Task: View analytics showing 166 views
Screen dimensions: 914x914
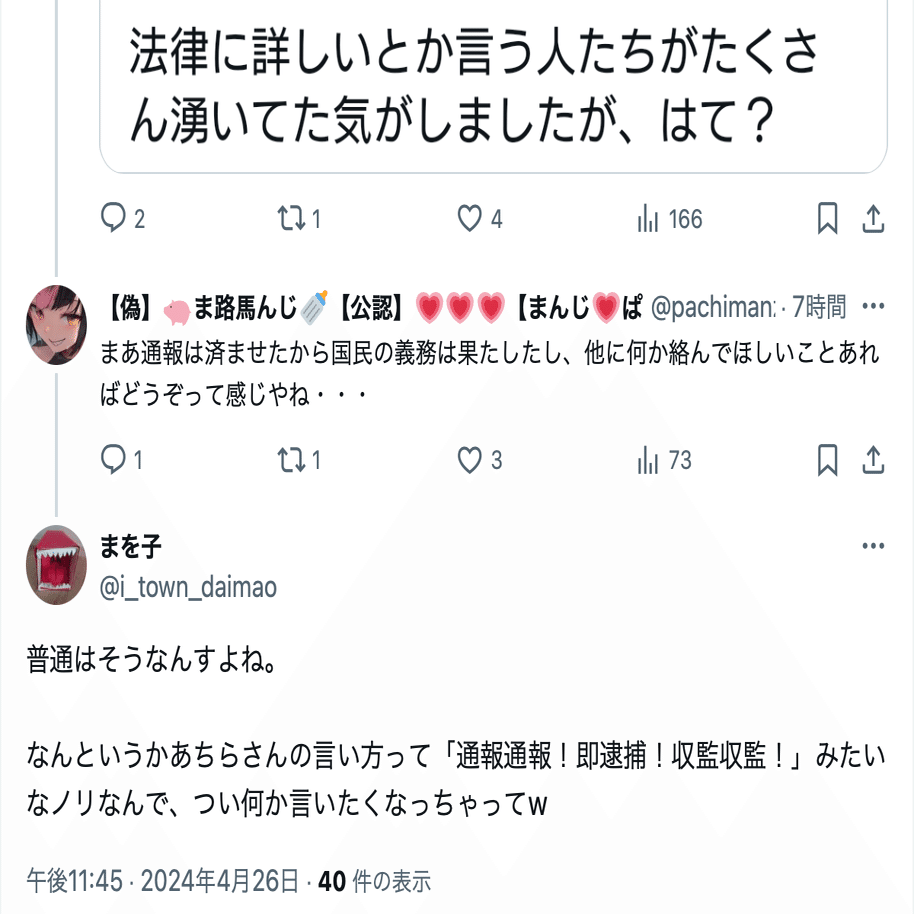Action: coord(648,219)
